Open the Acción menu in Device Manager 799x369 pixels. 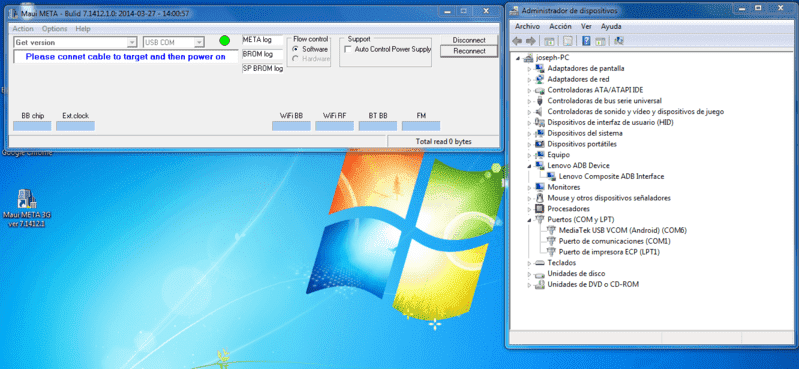tap(561, 26)
